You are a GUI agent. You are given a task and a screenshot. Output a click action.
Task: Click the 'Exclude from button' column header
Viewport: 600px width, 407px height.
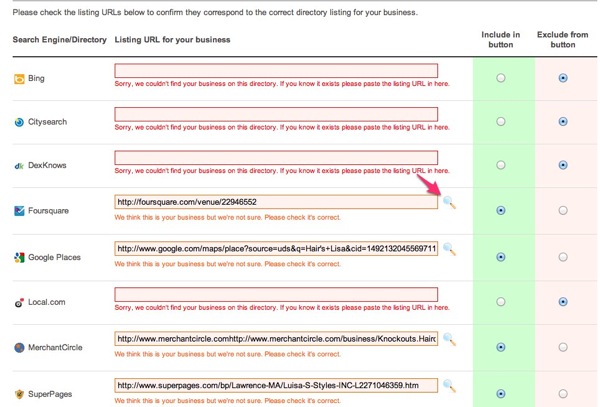(x=562, y=40)
